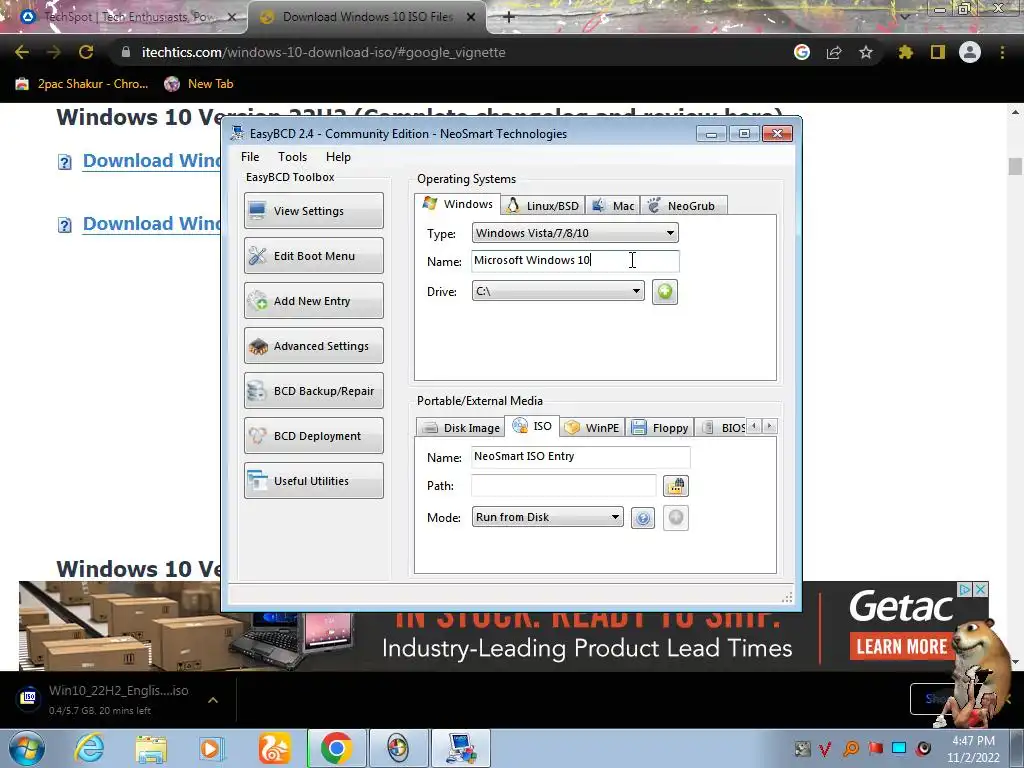Open the File menu in EasyBCD

[x=250, y=157]
